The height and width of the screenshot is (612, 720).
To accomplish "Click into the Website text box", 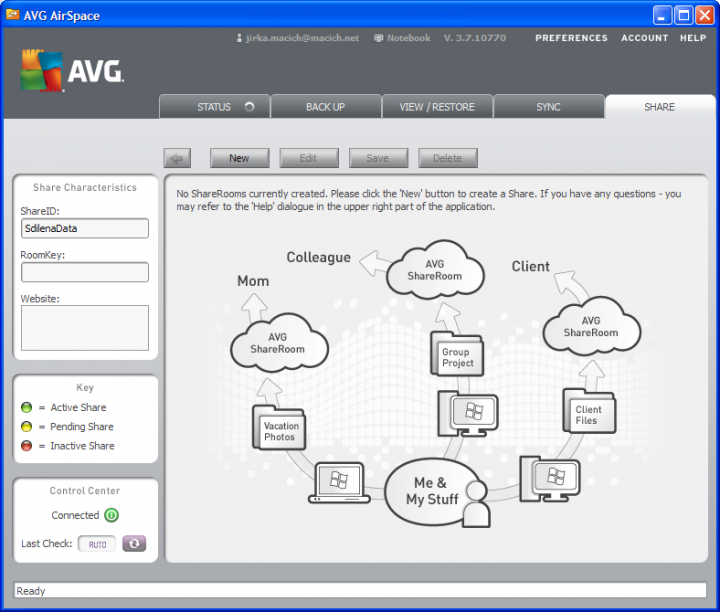I will (x=85, y=328).
